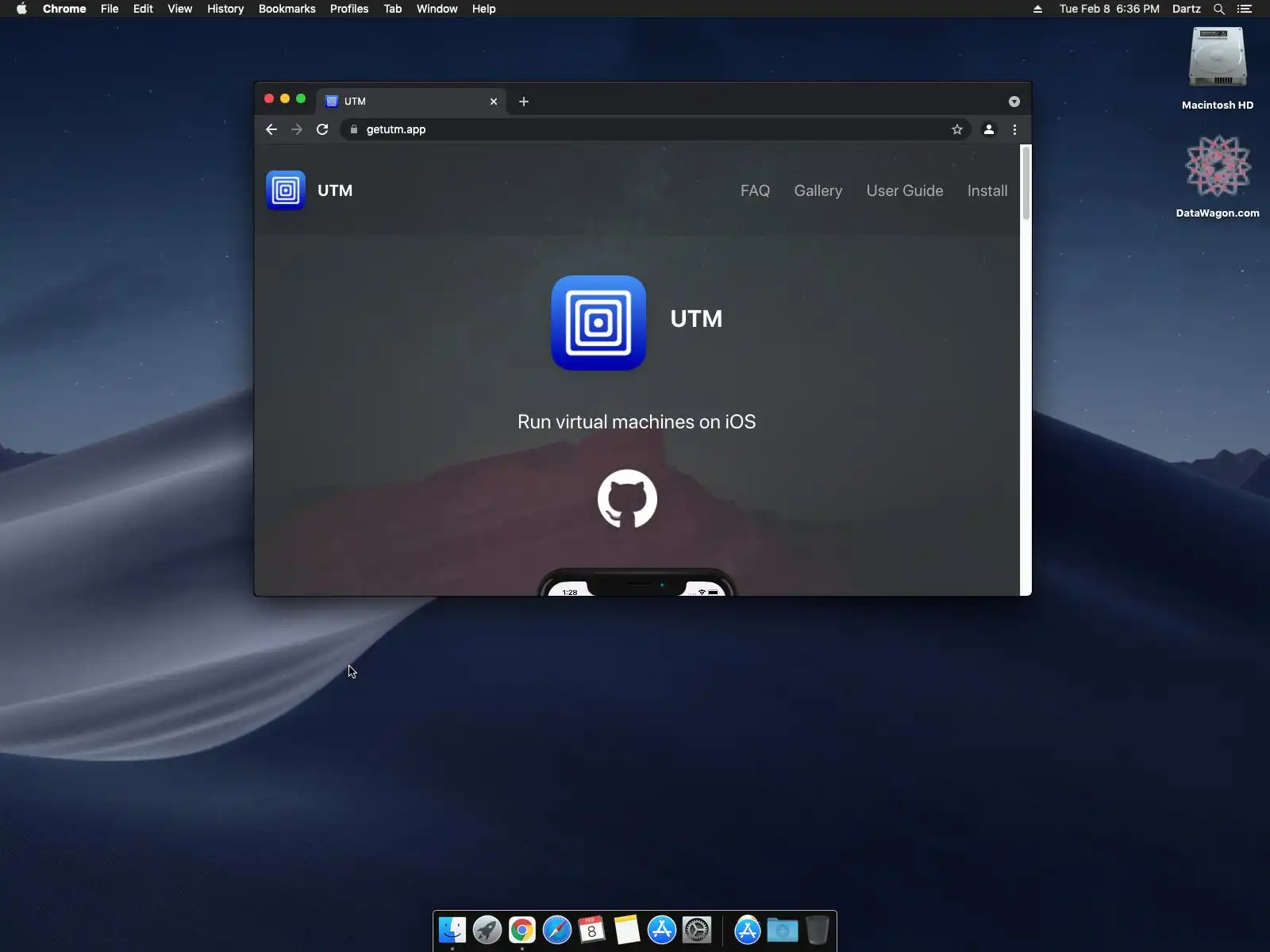Click the UTM site title in the header
Image resolution: width=1270 pixels, height=952 pixels.
(x=335, y=190)
